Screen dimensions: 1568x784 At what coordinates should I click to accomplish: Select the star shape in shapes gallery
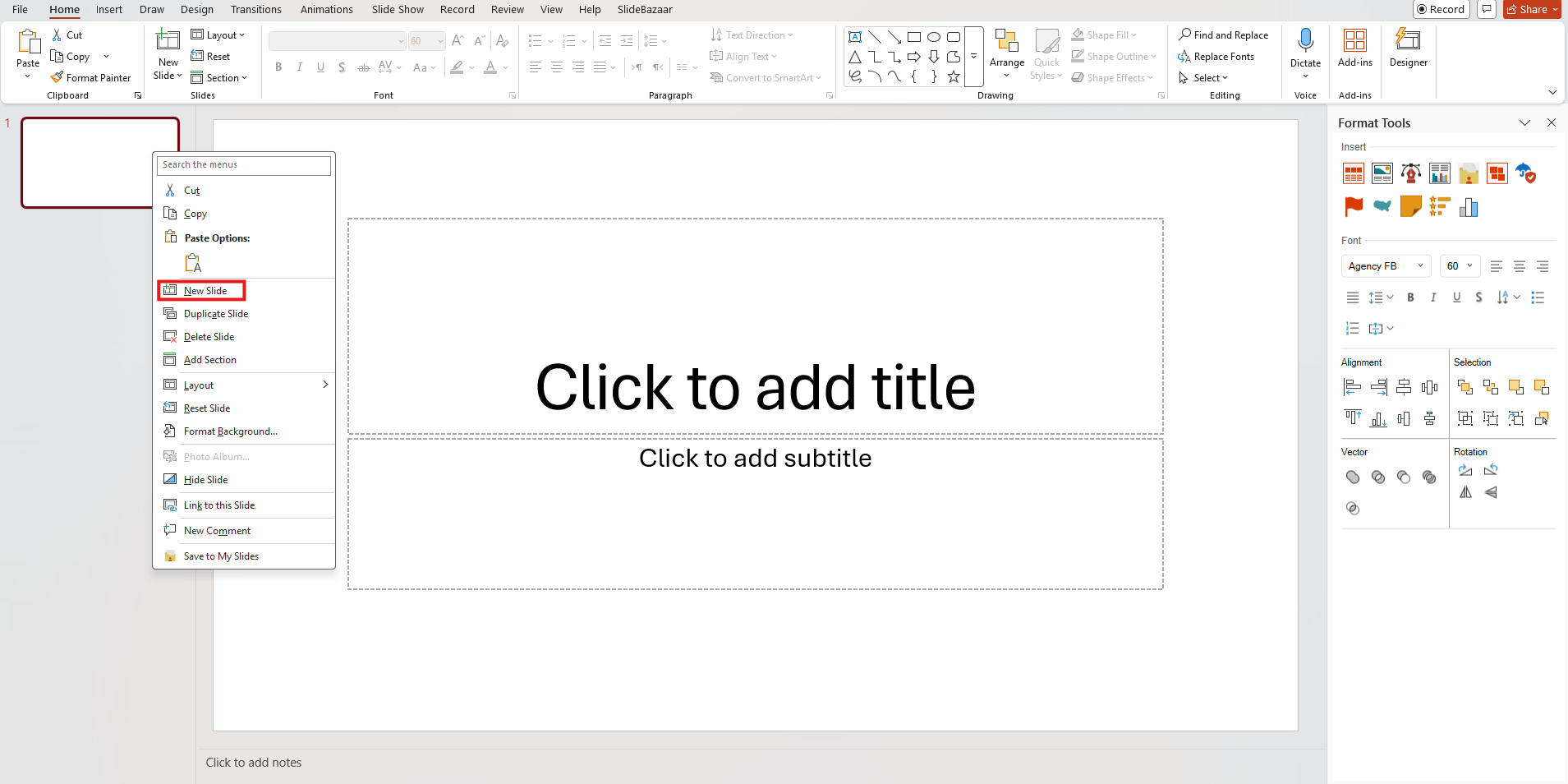click(954, 76)
